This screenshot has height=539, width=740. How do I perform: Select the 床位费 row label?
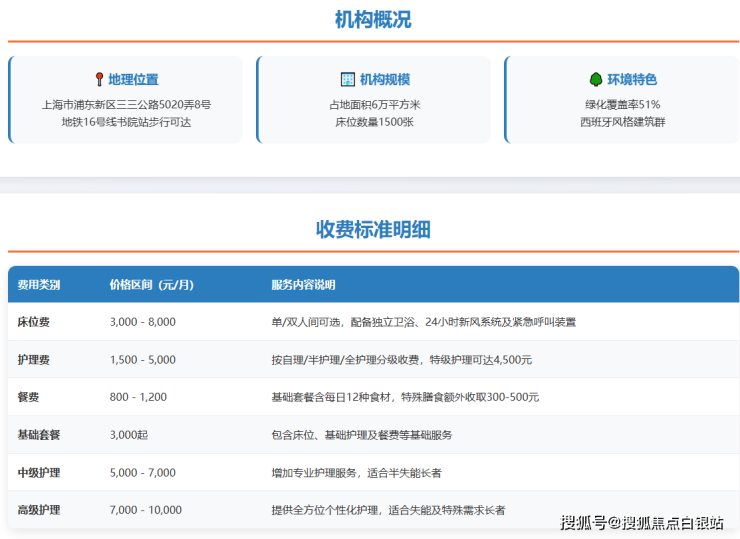click(34, 322)
